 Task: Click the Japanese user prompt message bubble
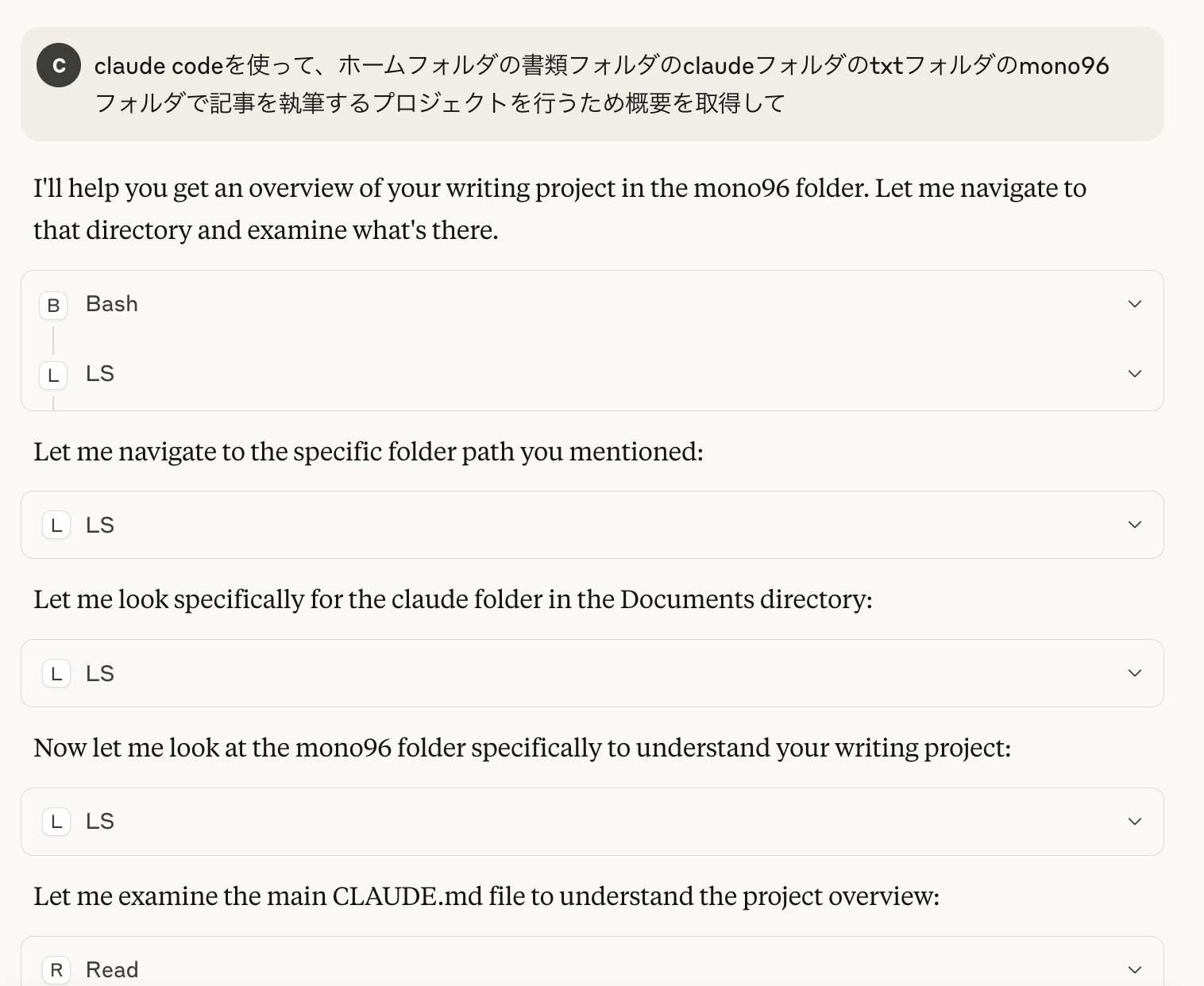(x=592, y=84)
